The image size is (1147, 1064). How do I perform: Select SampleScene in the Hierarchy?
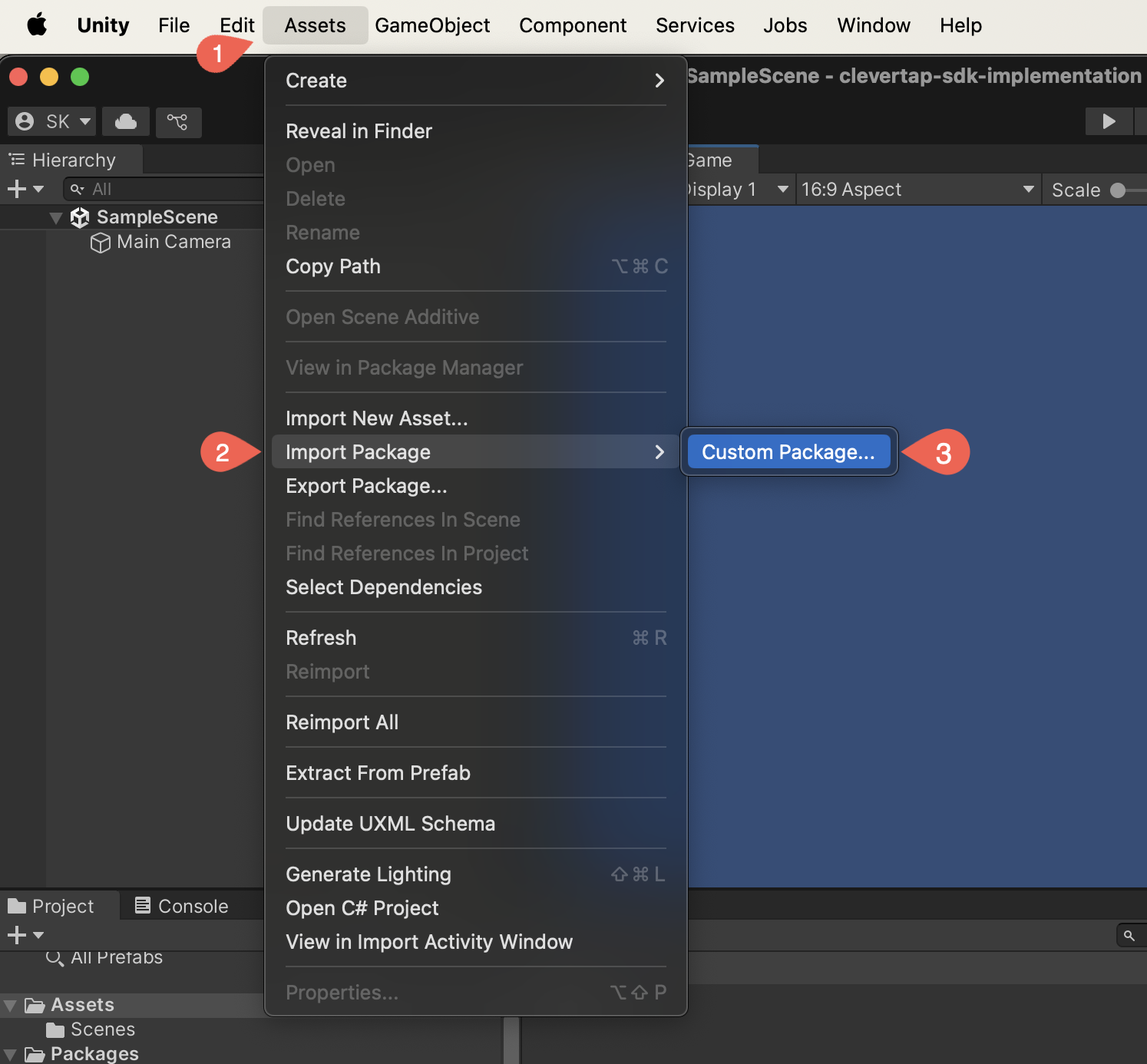click(x=157, y=217)
